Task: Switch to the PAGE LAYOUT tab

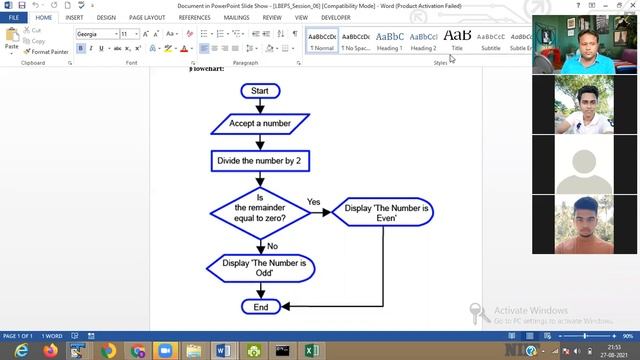Action: pyautogui.click(x=147, y=18)
